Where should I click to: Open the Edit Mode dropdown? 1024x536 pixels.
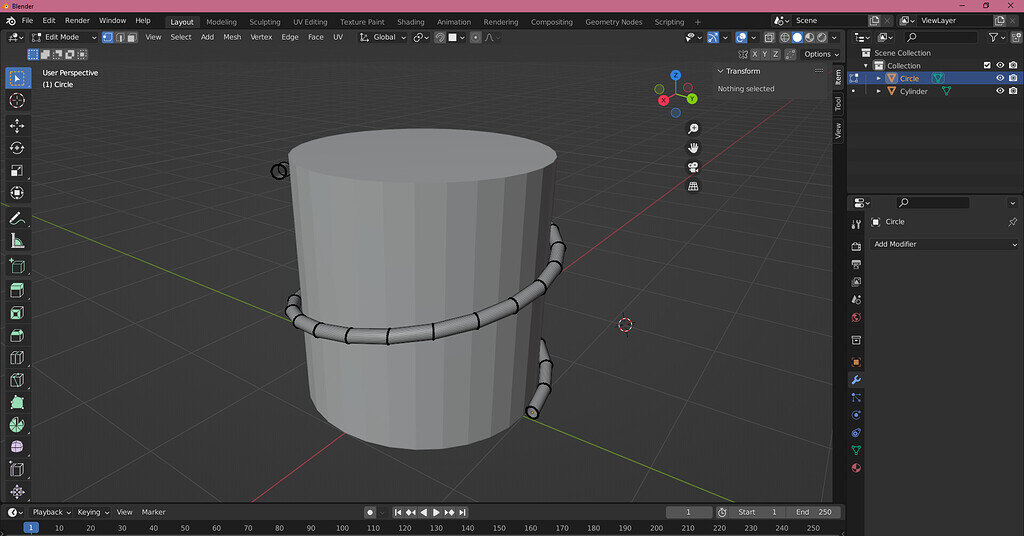coord(64,37)
